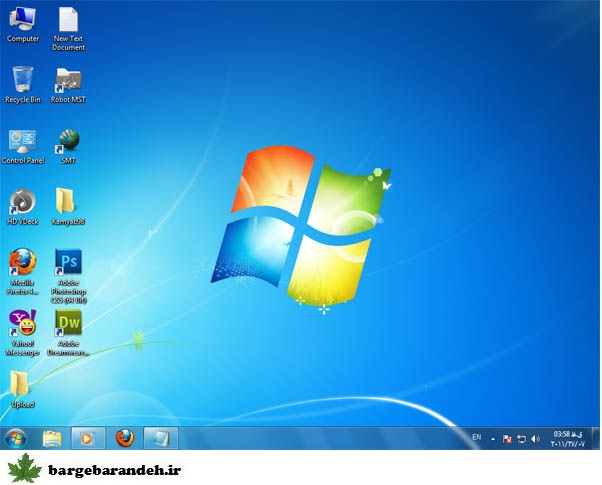The image size is (602, 485).
Task: Open the network tray icon
Action: tap(521, 439)
